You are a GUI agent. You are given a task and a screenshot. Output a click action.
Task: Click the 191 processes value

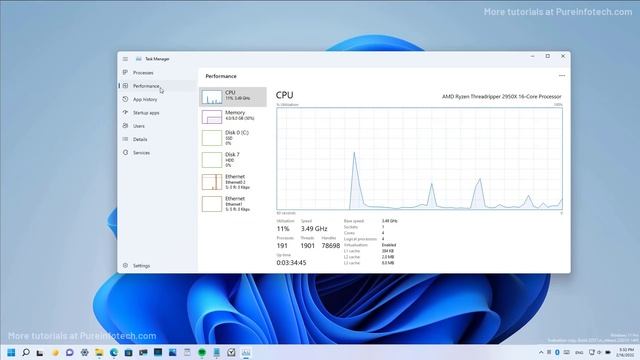282,246
